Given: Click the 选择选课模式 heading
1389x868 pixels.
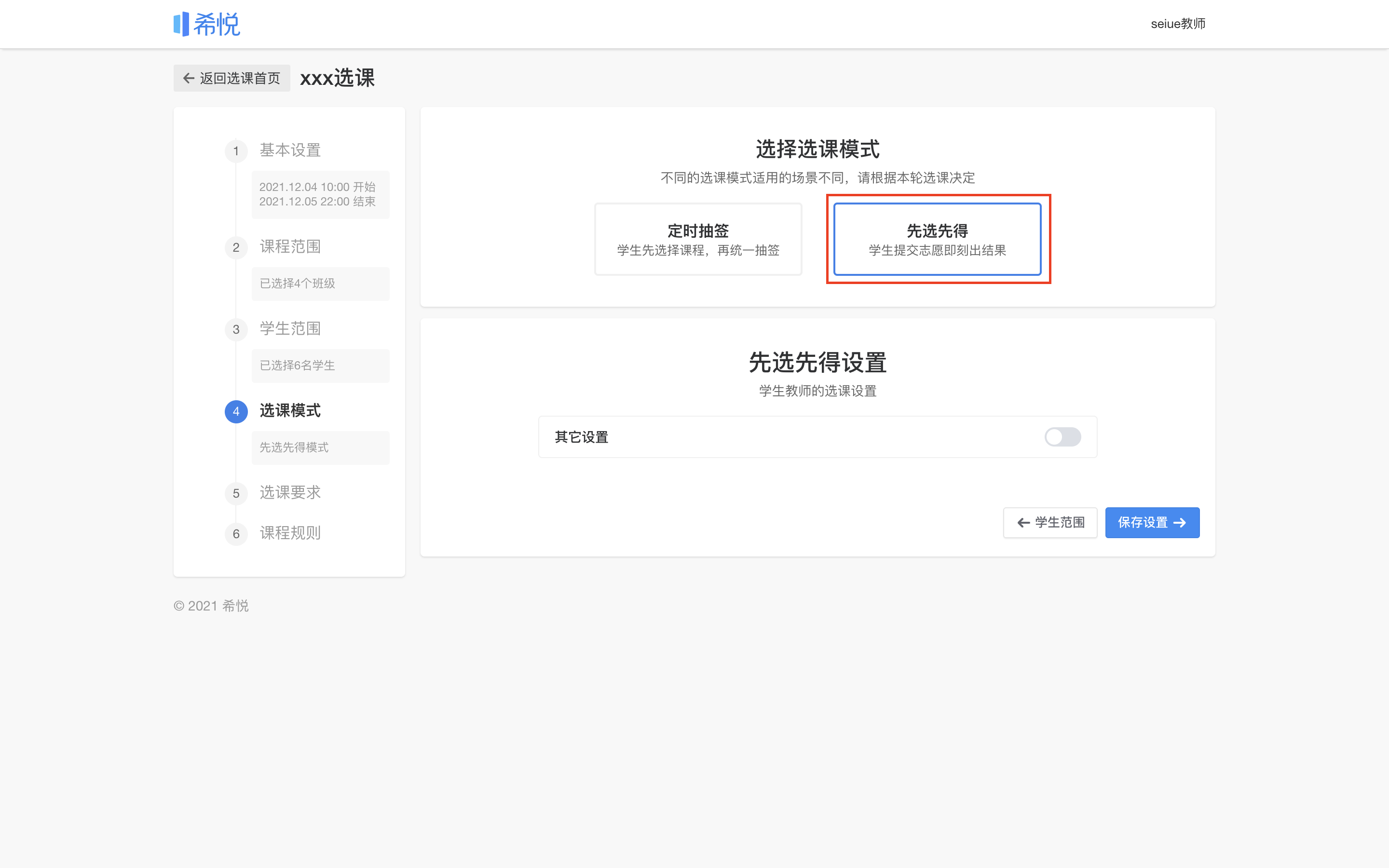Looking at the screenshot, I should (x=817, y=149).
